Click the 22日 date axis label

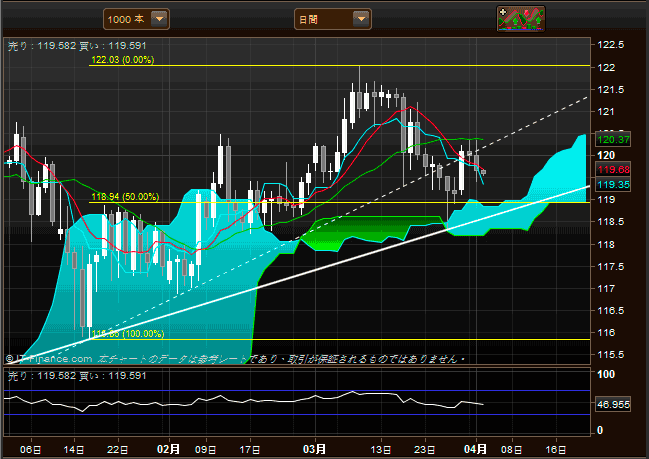coord(118,449)
